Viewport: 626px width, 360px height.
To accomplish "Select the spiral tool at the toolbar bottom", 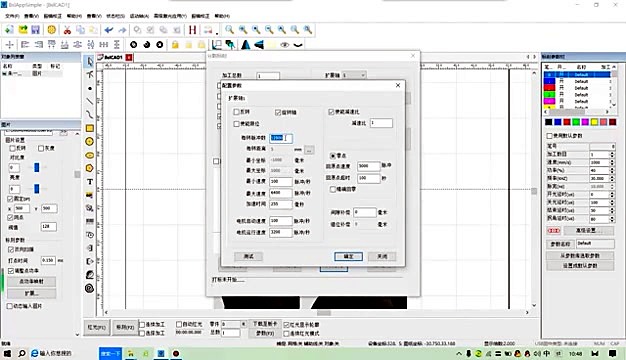I will point(90,288).
